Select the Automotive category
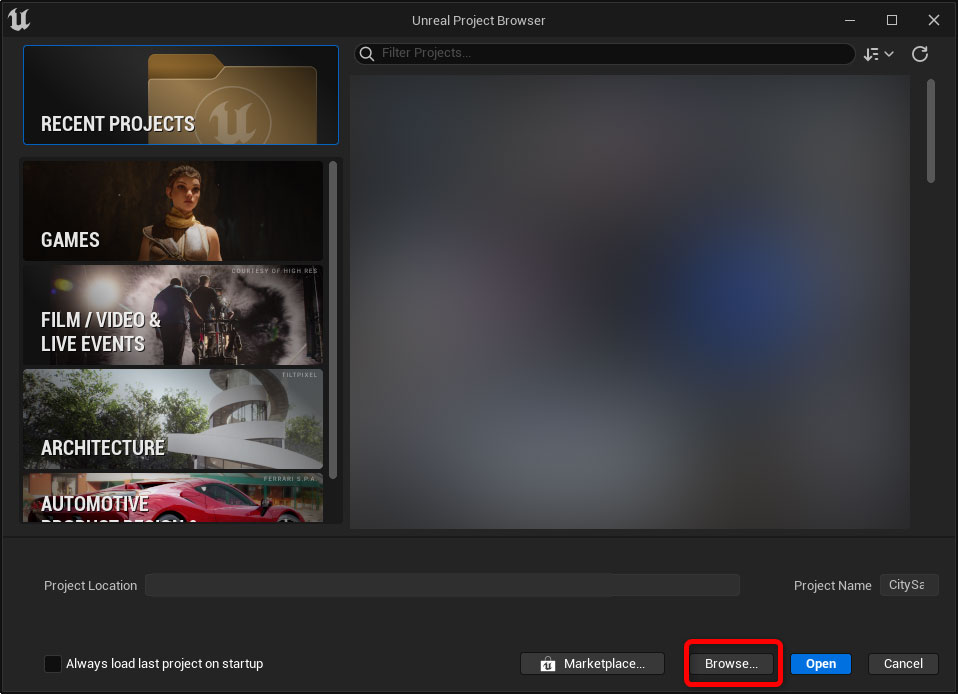This screenshot has width=958, height=694. [173, 498]
